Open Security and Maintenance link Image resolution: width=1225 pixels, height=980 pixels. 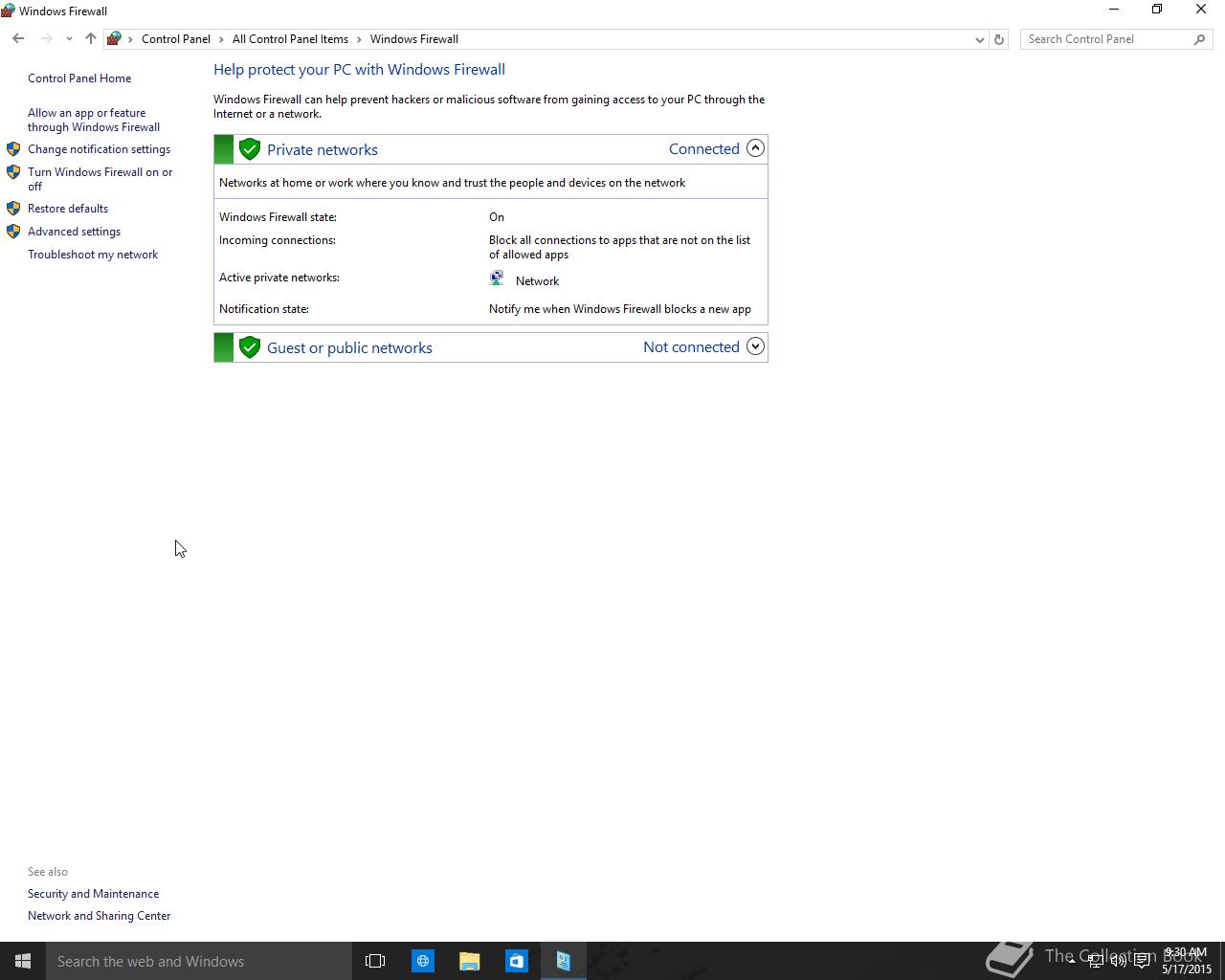pyautogui.click(x=93, y=894)
